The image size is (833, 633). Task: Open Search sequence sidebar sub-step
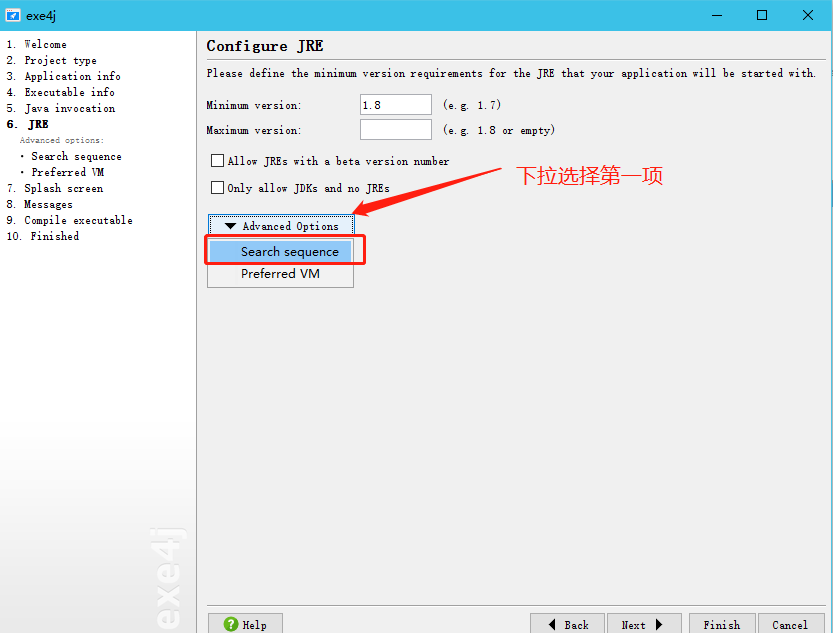(76, 156)
